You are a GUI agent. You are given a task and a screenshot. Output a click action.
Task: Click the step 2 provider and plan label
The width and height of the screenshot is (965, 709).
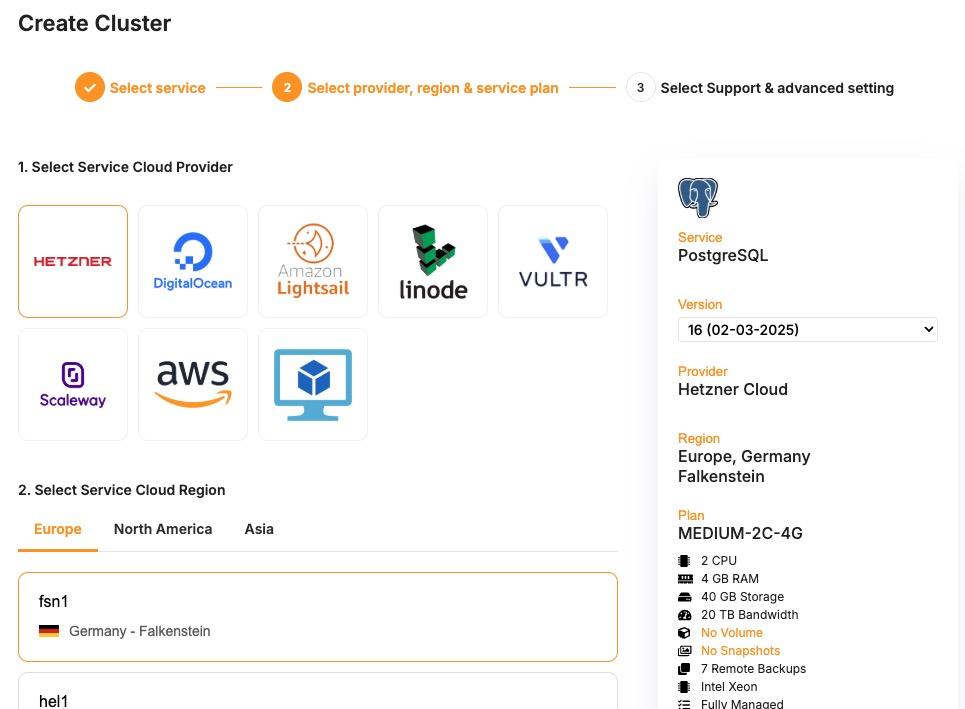coord(432,88)
